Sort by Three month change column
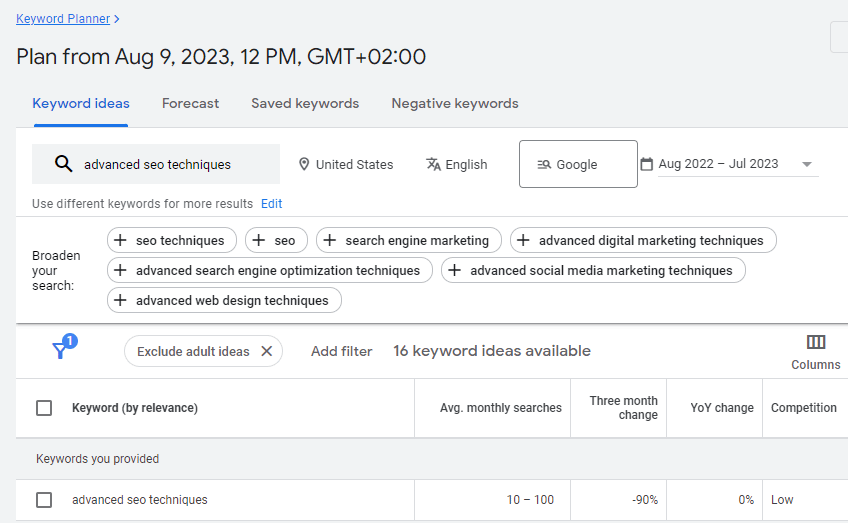The height and width of the screenshot is (523, 848). click(624, 408)
